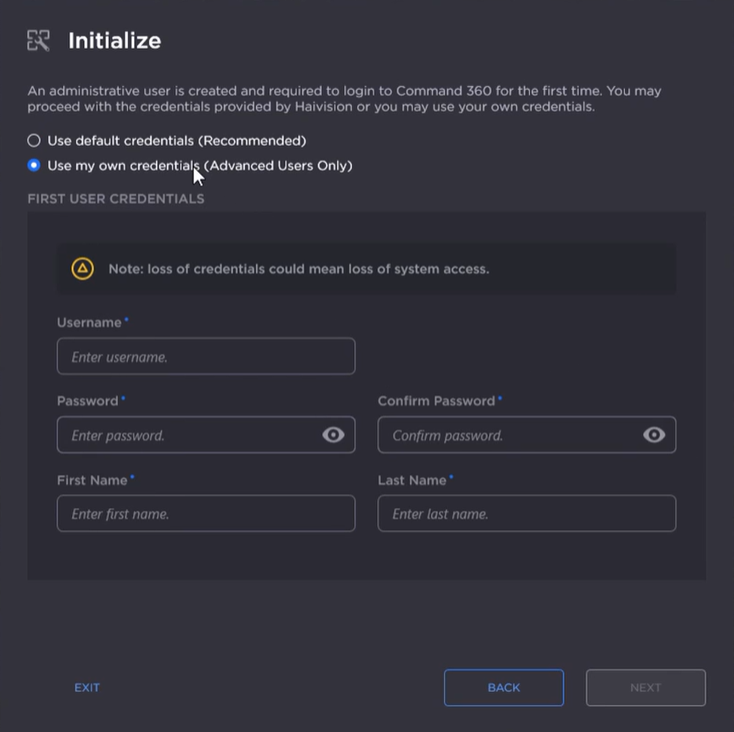The width and height of the screenshot is (734, 732).
Task: Select Use default credentials (Recommended) radio
Action: click(x=34, y=141)
